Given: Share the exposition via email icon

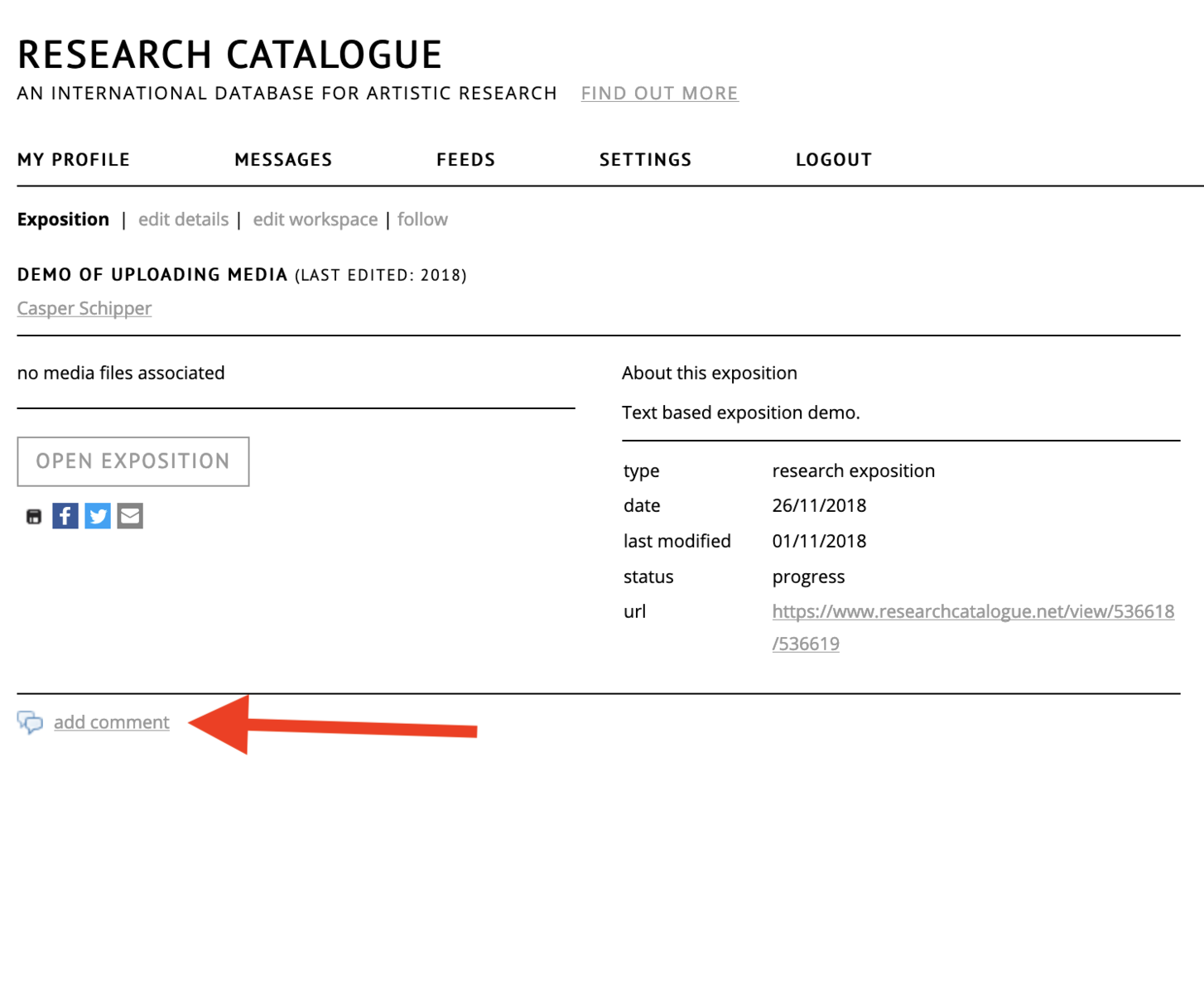Looking at the screenshot, I should point(130,516).
